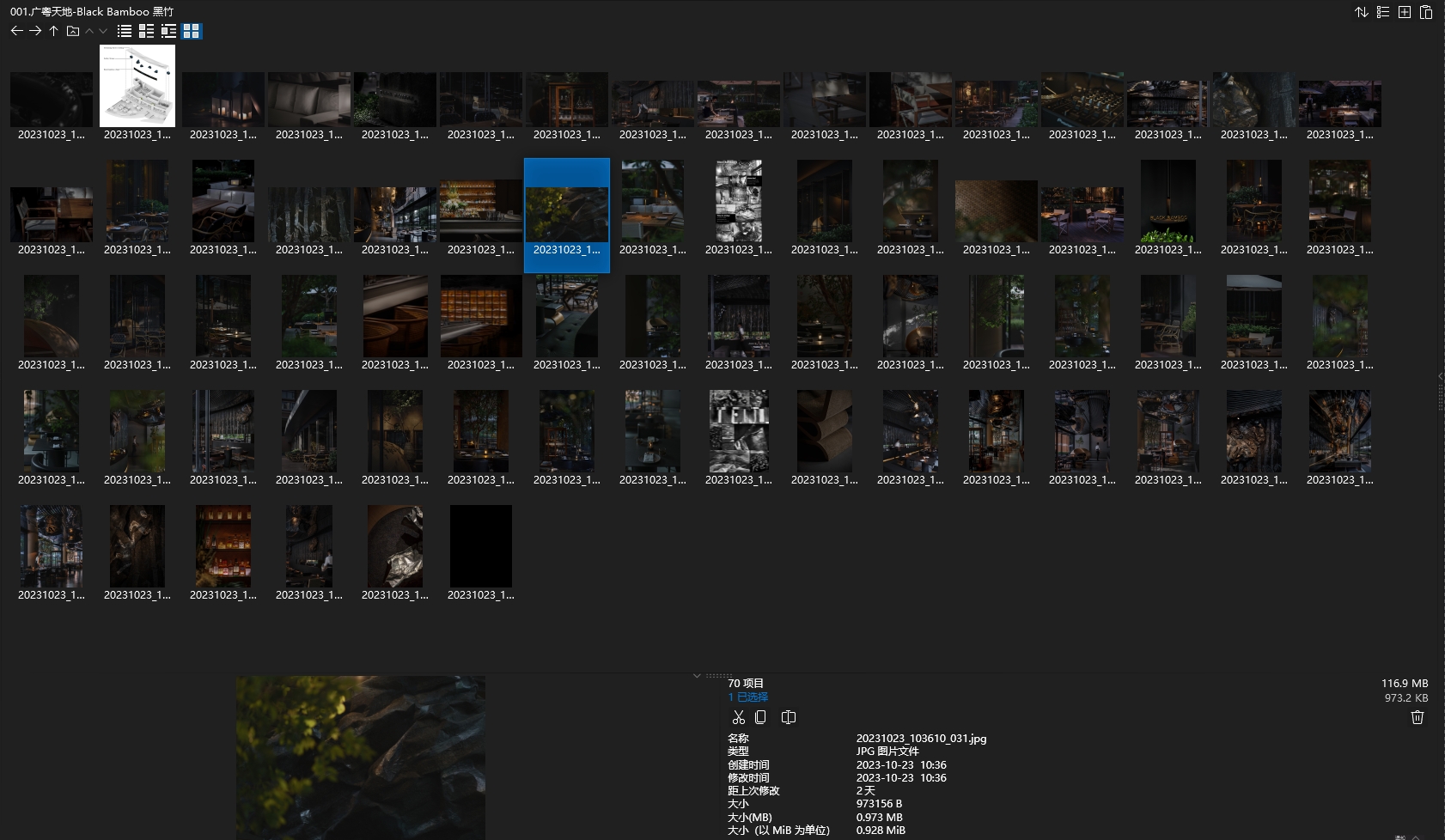Expand the right side panel arrow
Screen dimensions: 1445x840
click(1440, 376)
